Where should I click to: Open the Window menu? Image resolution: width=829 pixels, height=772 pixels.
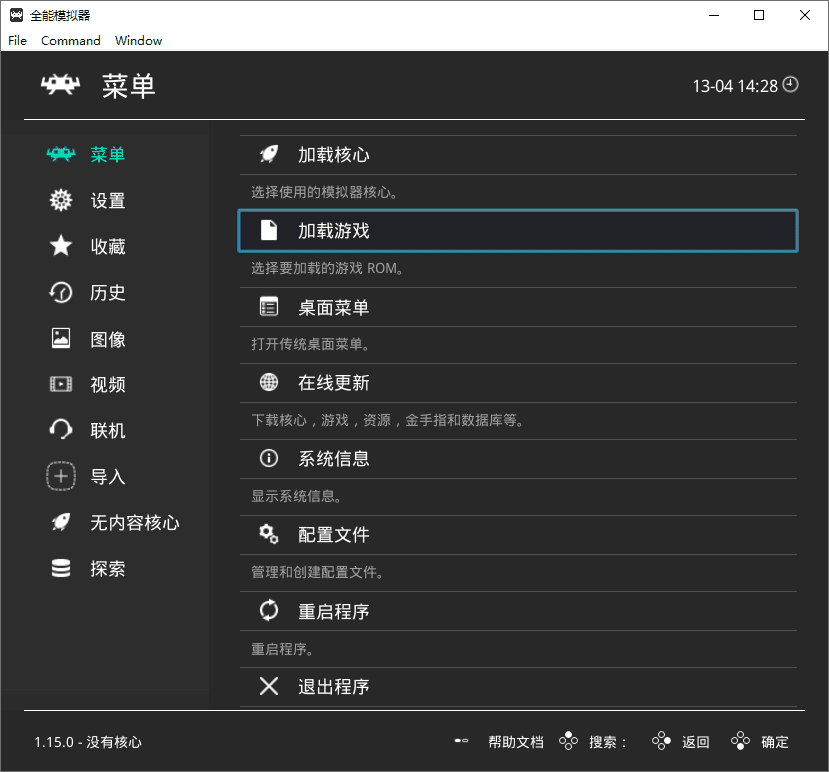(x=139, y=41)
